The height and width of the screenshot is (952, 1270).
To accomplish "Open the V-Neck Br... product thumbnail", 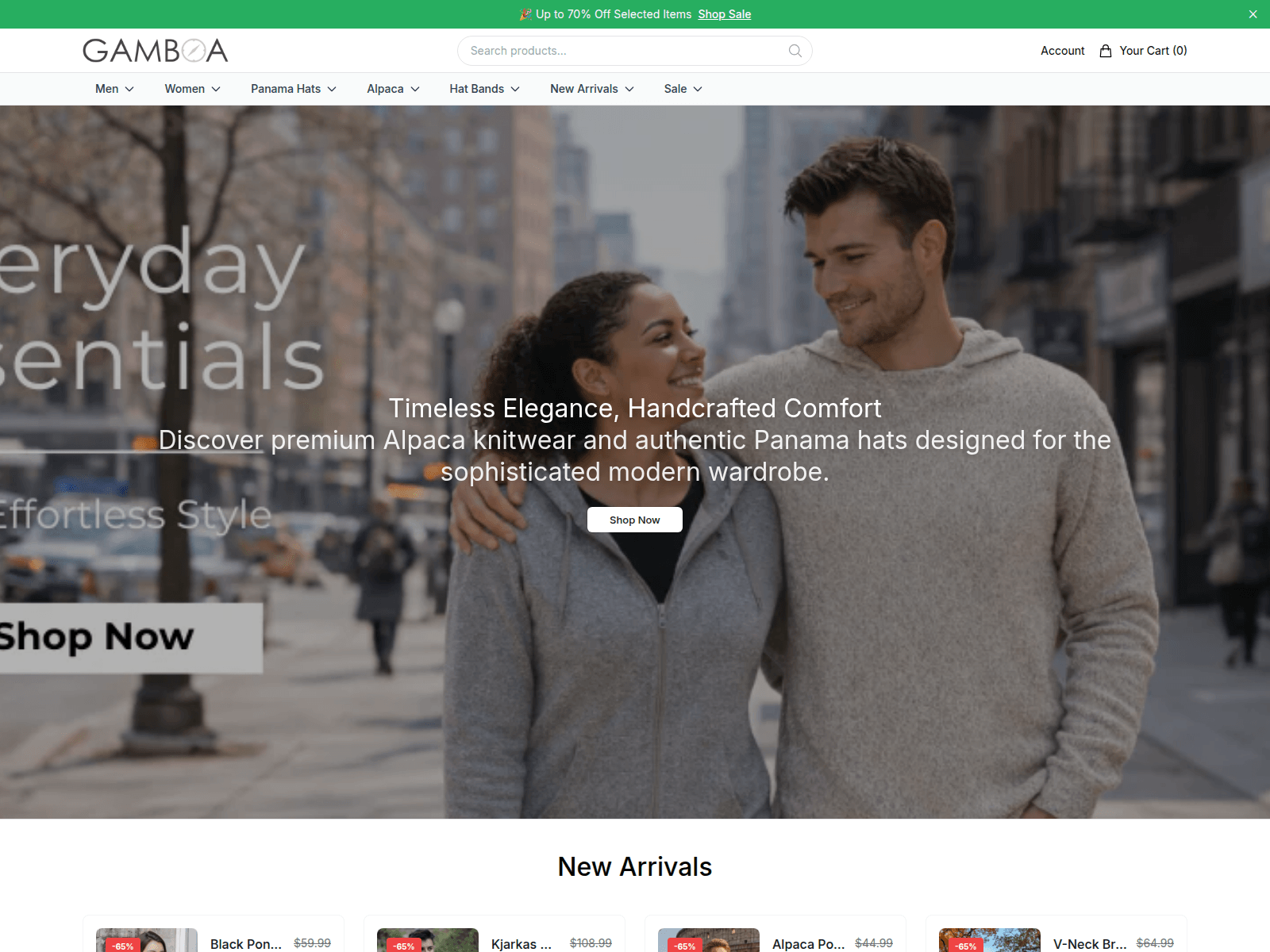I will [990, 940].
